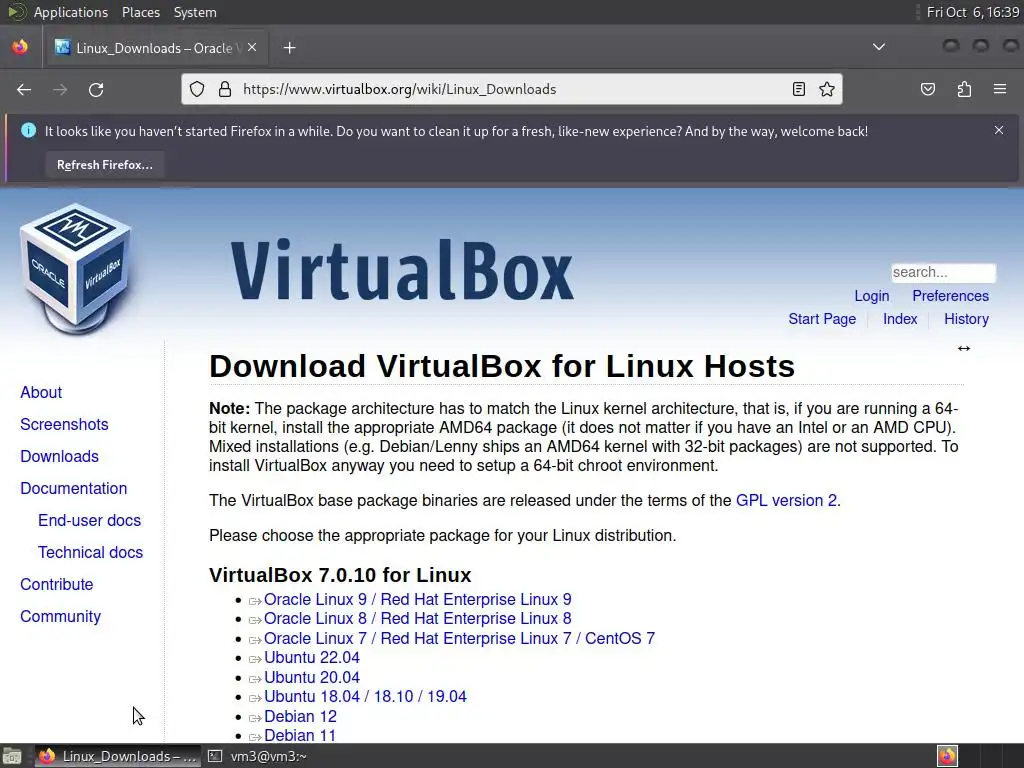The width and height of the screenshot is (1024, 768).
Task: Download the Debian 12 package
Action: tap(300, 716)
